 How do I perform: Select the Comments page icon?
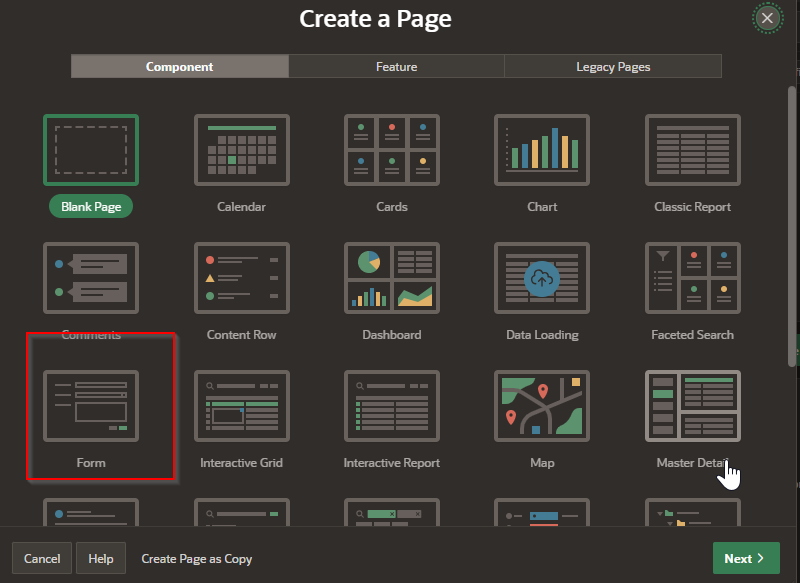point(91,278)
